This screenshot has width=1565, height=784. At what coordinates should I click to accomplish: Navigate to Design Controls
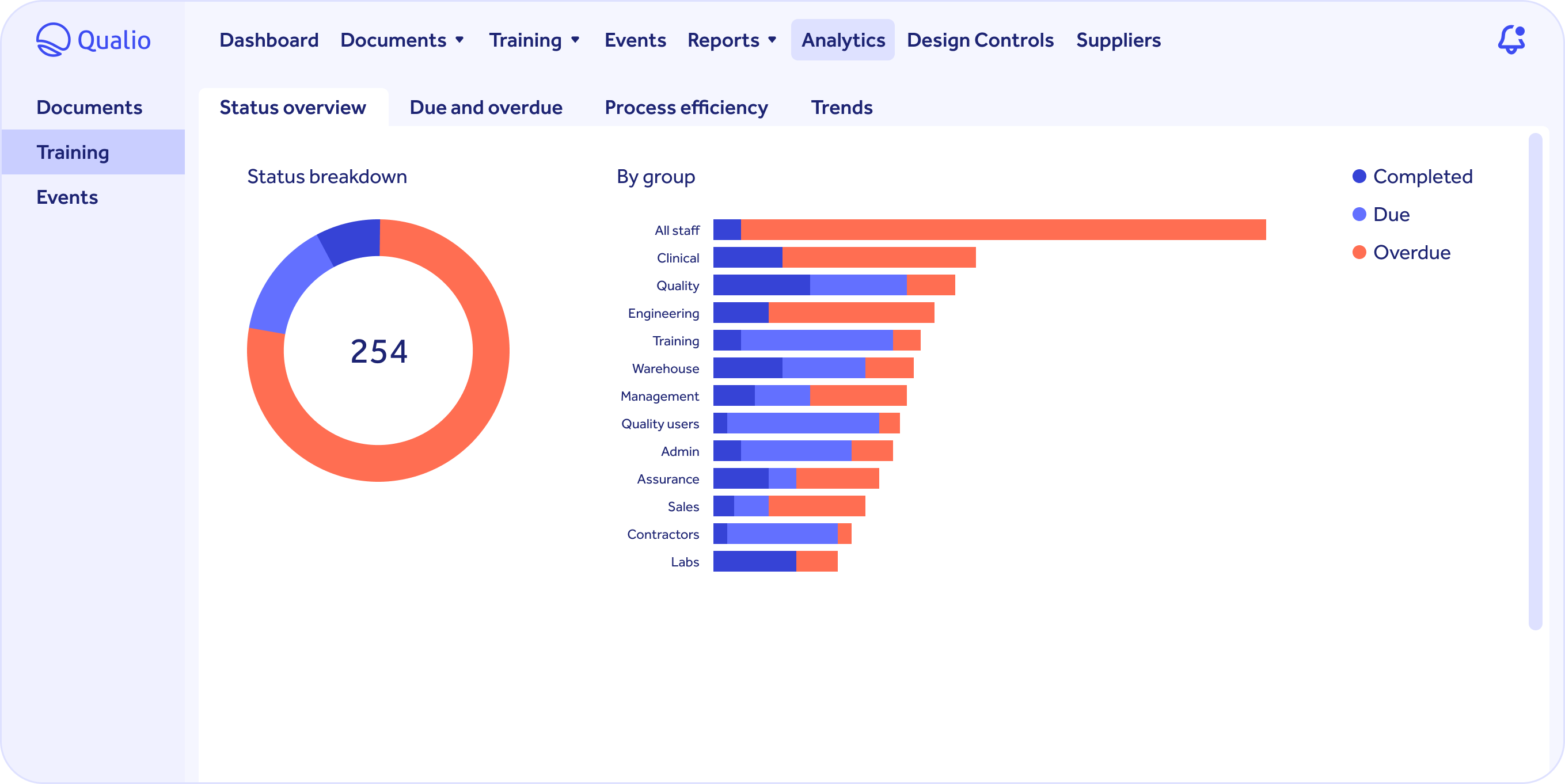979,40
